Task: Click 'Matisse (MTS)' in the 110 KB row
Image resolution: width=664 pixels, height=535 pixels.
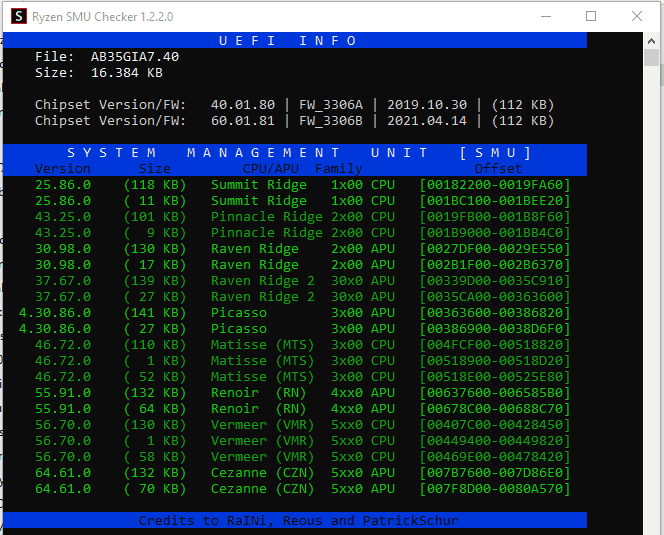Action: (x=263, y=345)
